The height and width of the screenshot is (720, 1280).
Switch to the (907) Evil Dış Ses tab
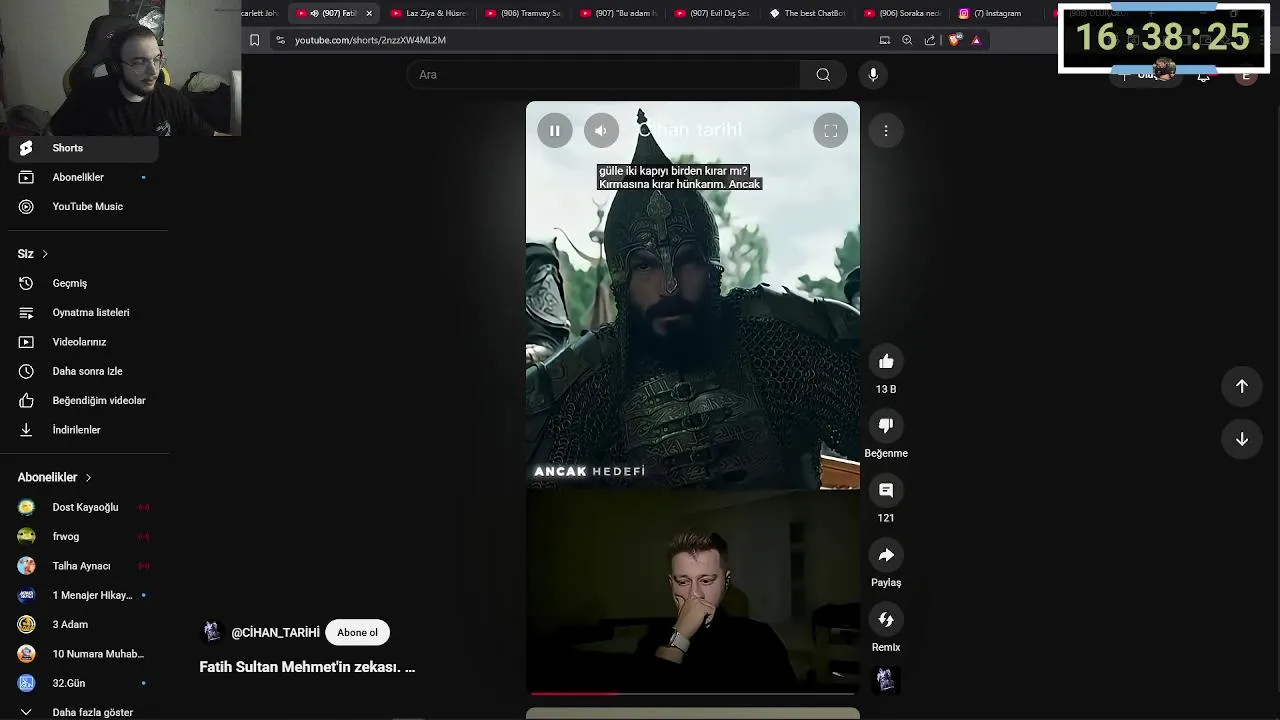click(x=713, y=13)
